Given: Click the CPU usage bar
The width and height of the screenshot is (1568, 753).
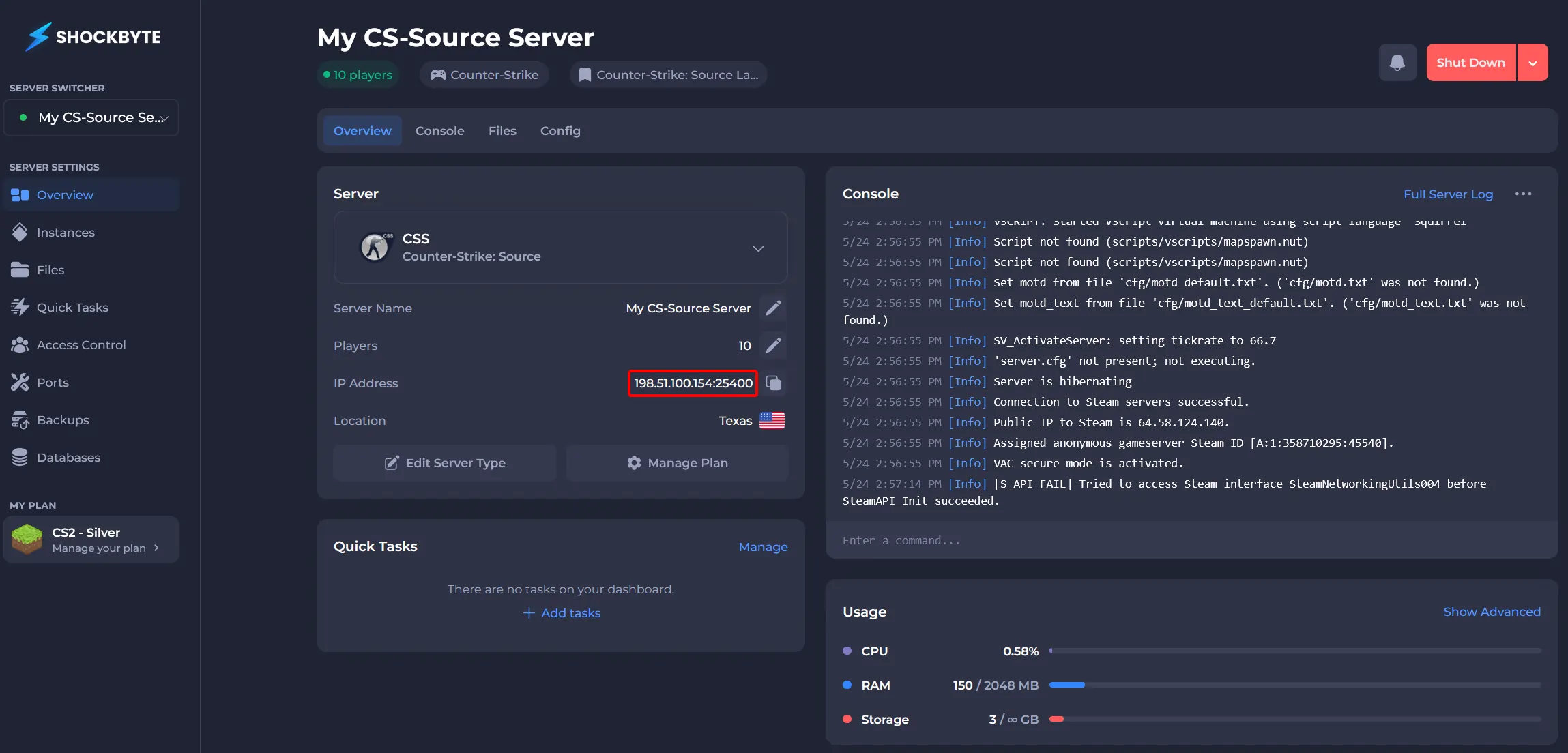Looking at the screenshot, I should click(1294, 651).
